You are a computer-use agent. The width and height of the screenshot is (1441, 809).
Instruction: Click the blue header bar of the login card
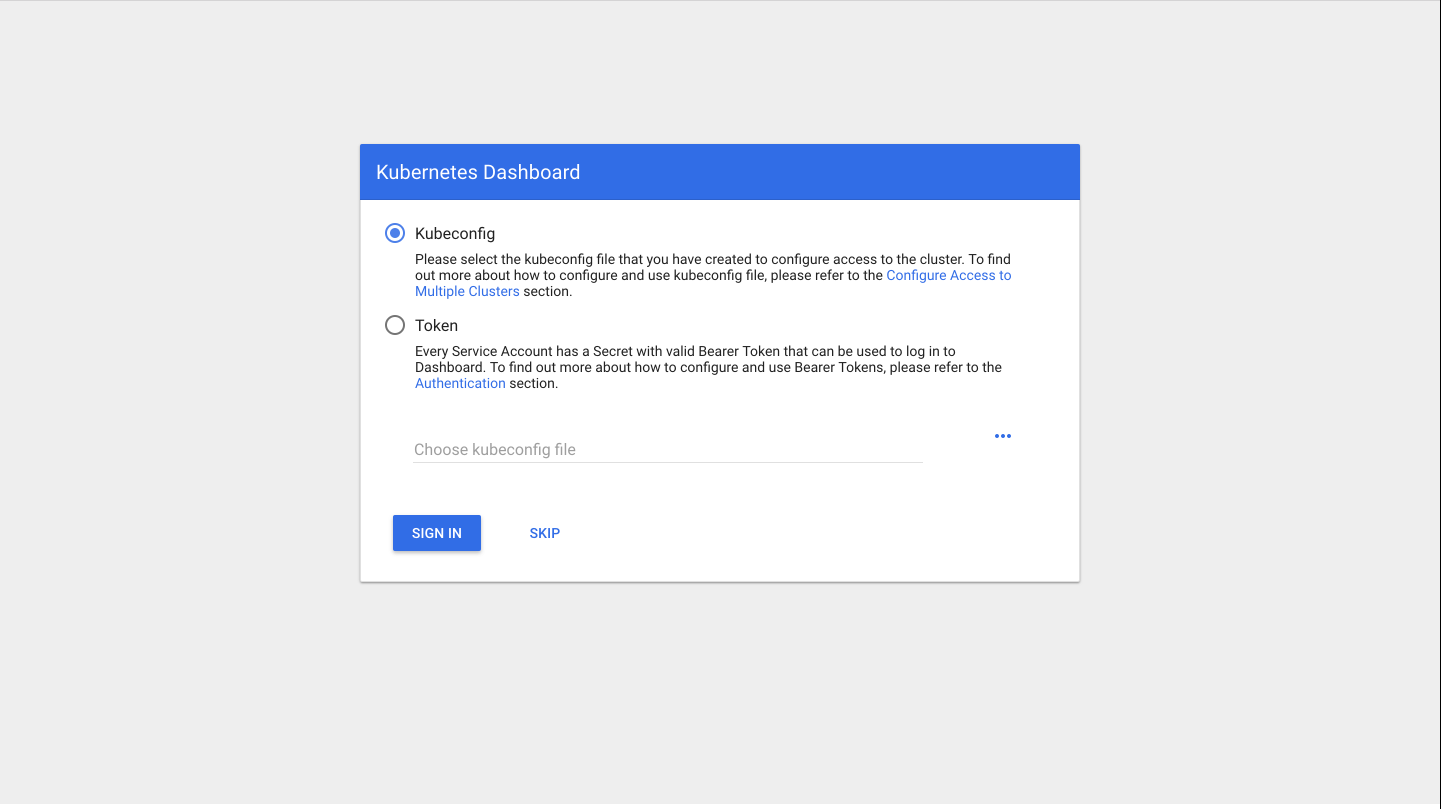[720, 172]
